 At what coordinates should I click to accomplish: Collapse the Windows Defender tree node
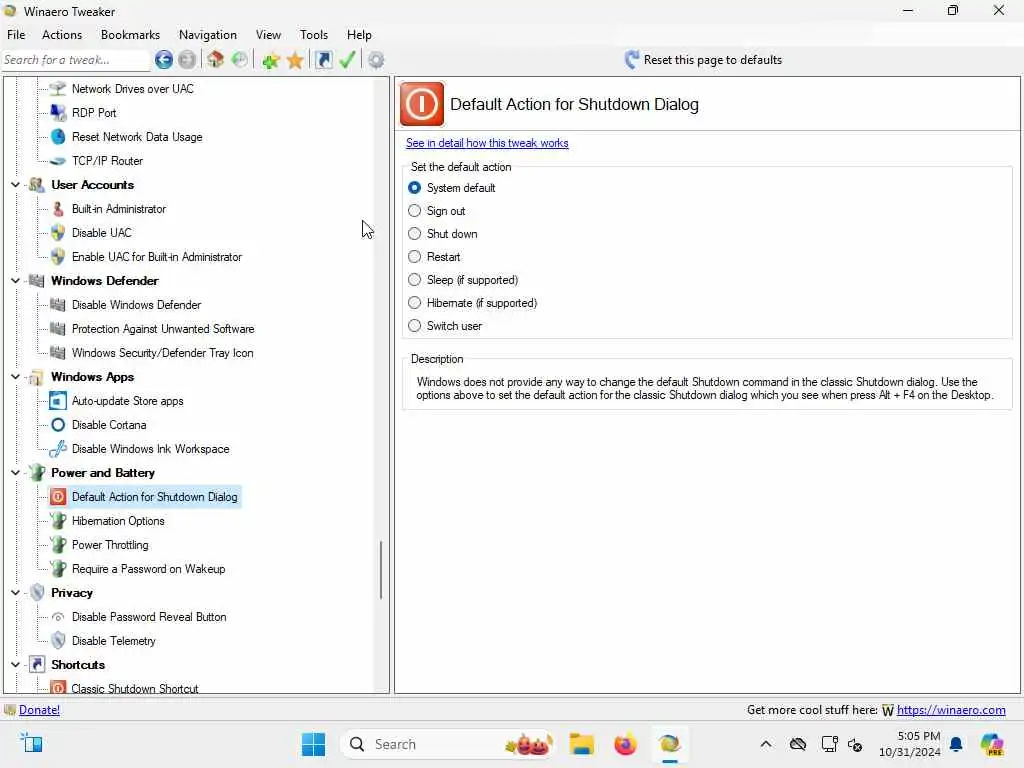[x=16, y=281]
